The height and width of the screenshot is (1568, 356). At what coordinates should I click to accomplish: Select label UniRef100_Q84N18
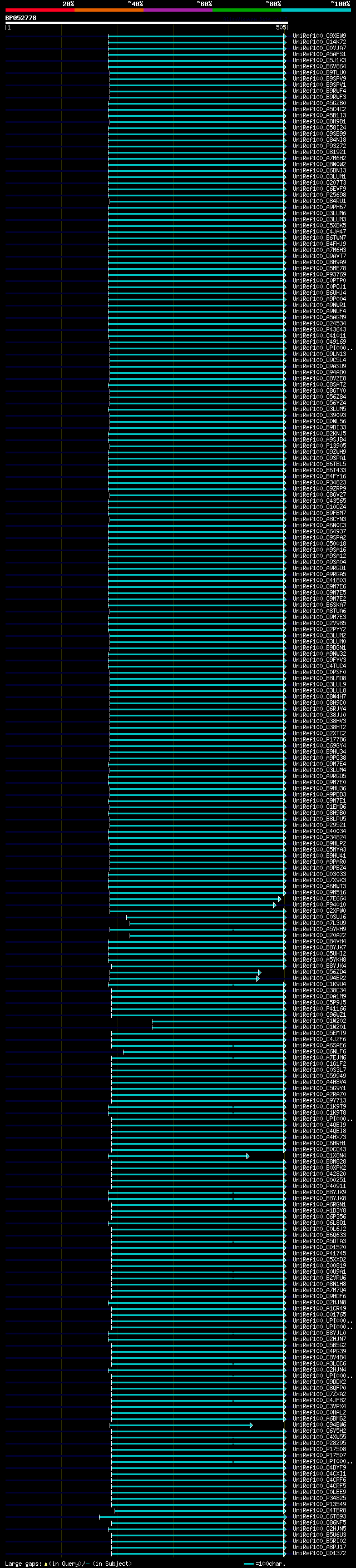[x=319, y=140]
